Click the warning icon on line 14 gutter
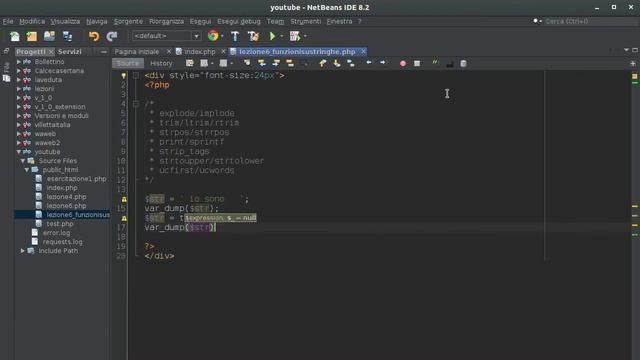Screen dimensions: 640x360 (124, 200)
